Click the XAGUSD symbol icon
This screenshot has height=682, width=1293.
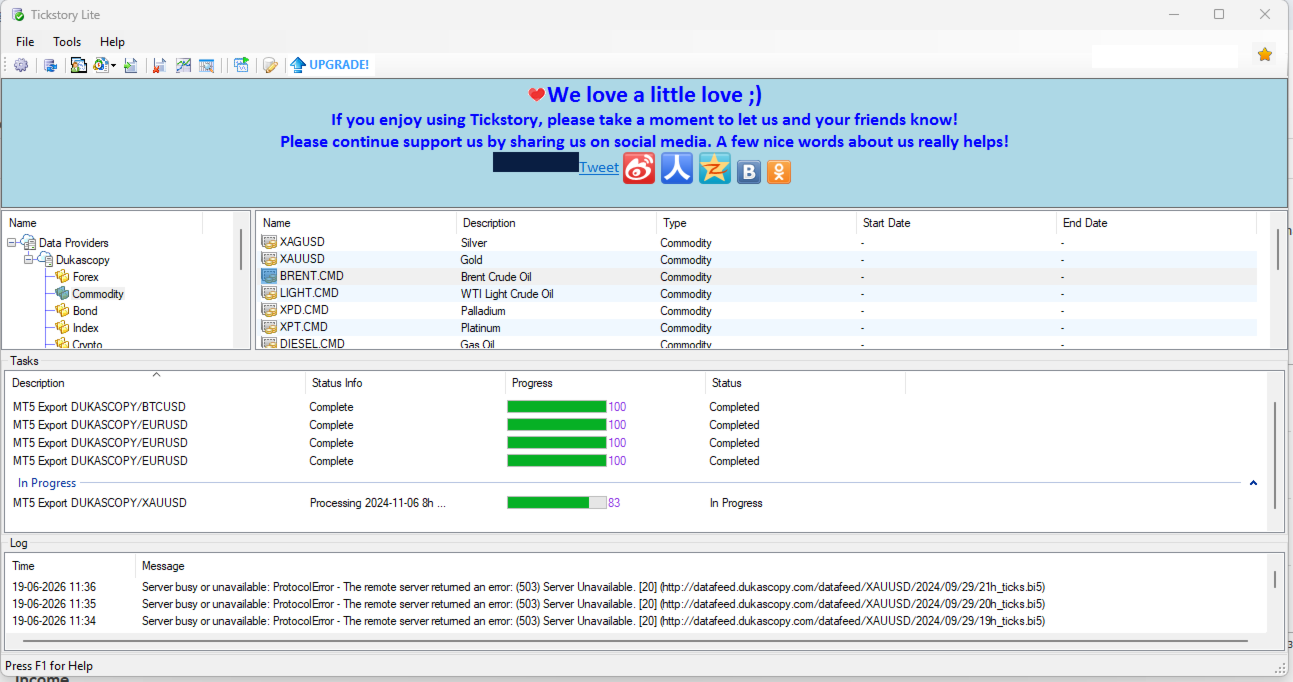coord(269,242)
